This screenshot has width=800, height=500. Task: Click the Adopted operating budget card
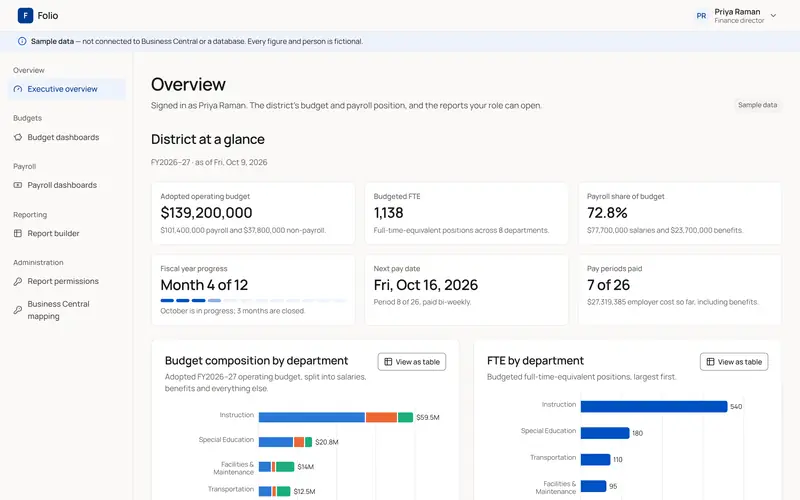253,213
